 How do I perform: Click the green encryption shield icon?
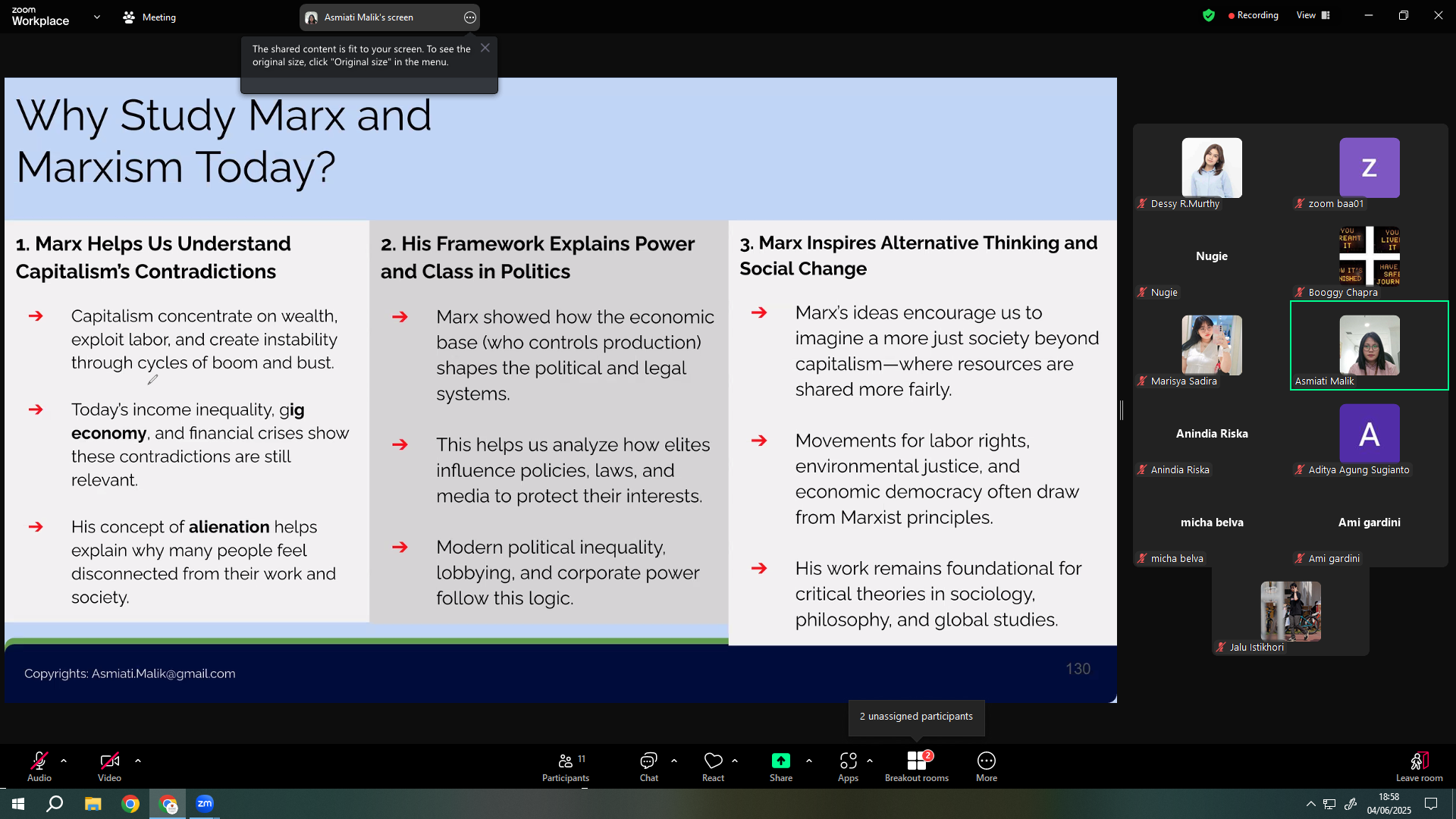click(x=1209, y=15)
